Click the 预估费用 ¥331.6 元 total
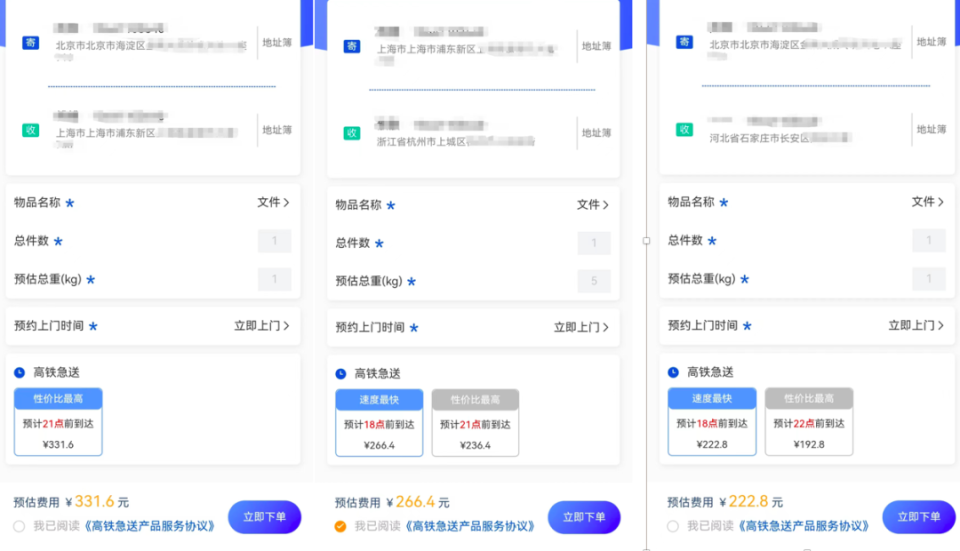960x551 pixels. (71, 502)
